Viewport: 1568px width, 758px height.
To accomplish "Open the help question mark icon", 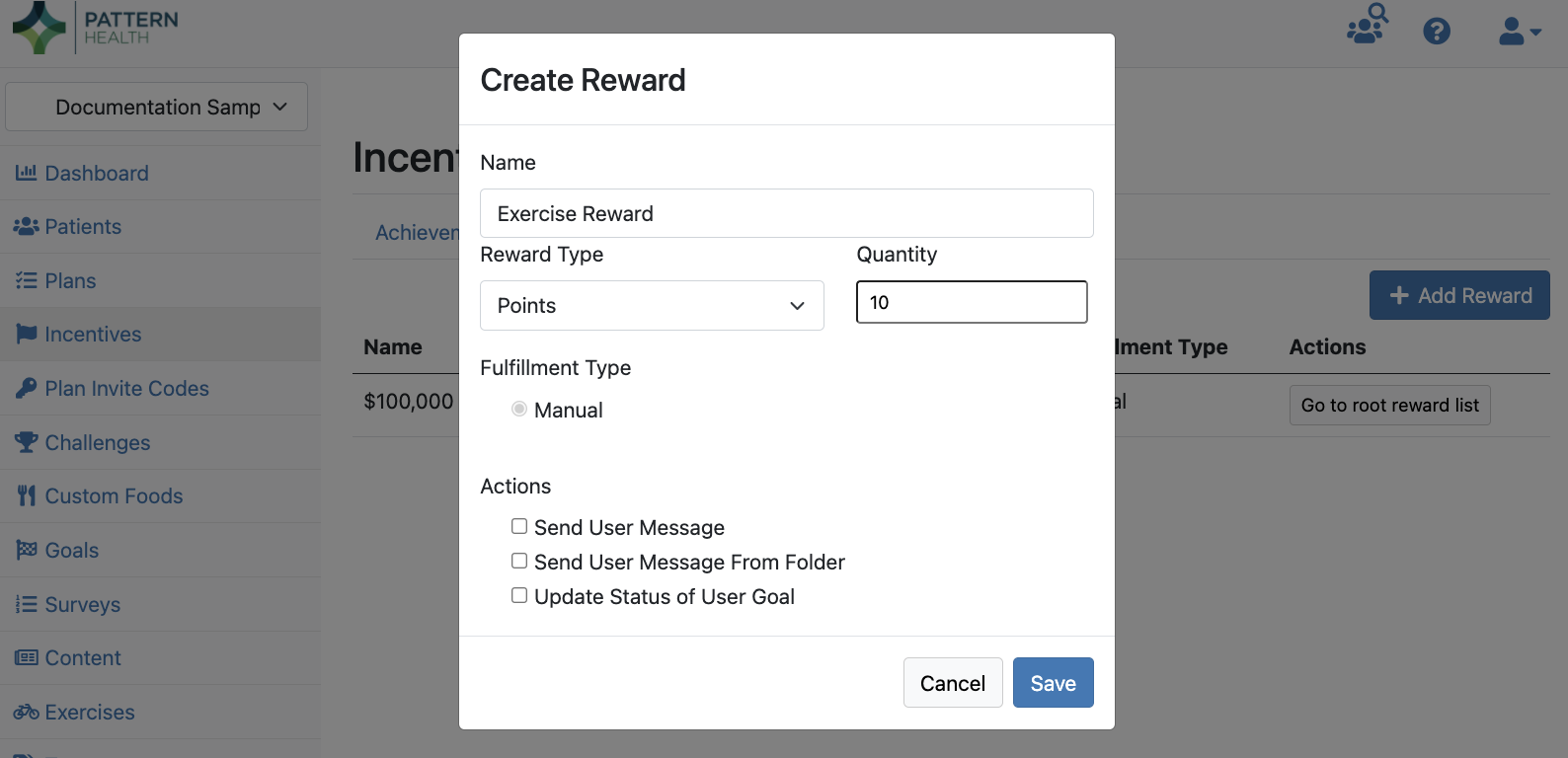I will [1437, 32].
